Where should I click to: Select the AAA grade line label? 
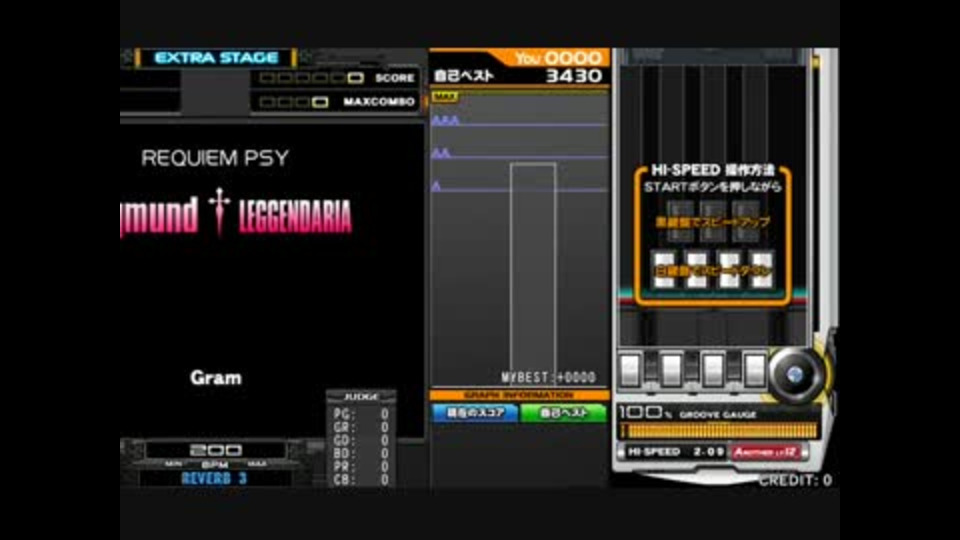(x=446, y=121)
